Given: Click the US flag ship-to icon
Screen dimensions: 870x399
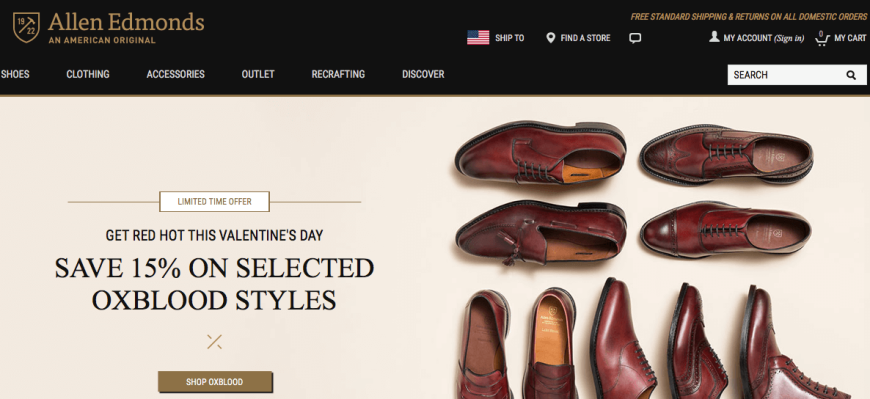Looking at the screenshot, I should coord(478,38).
